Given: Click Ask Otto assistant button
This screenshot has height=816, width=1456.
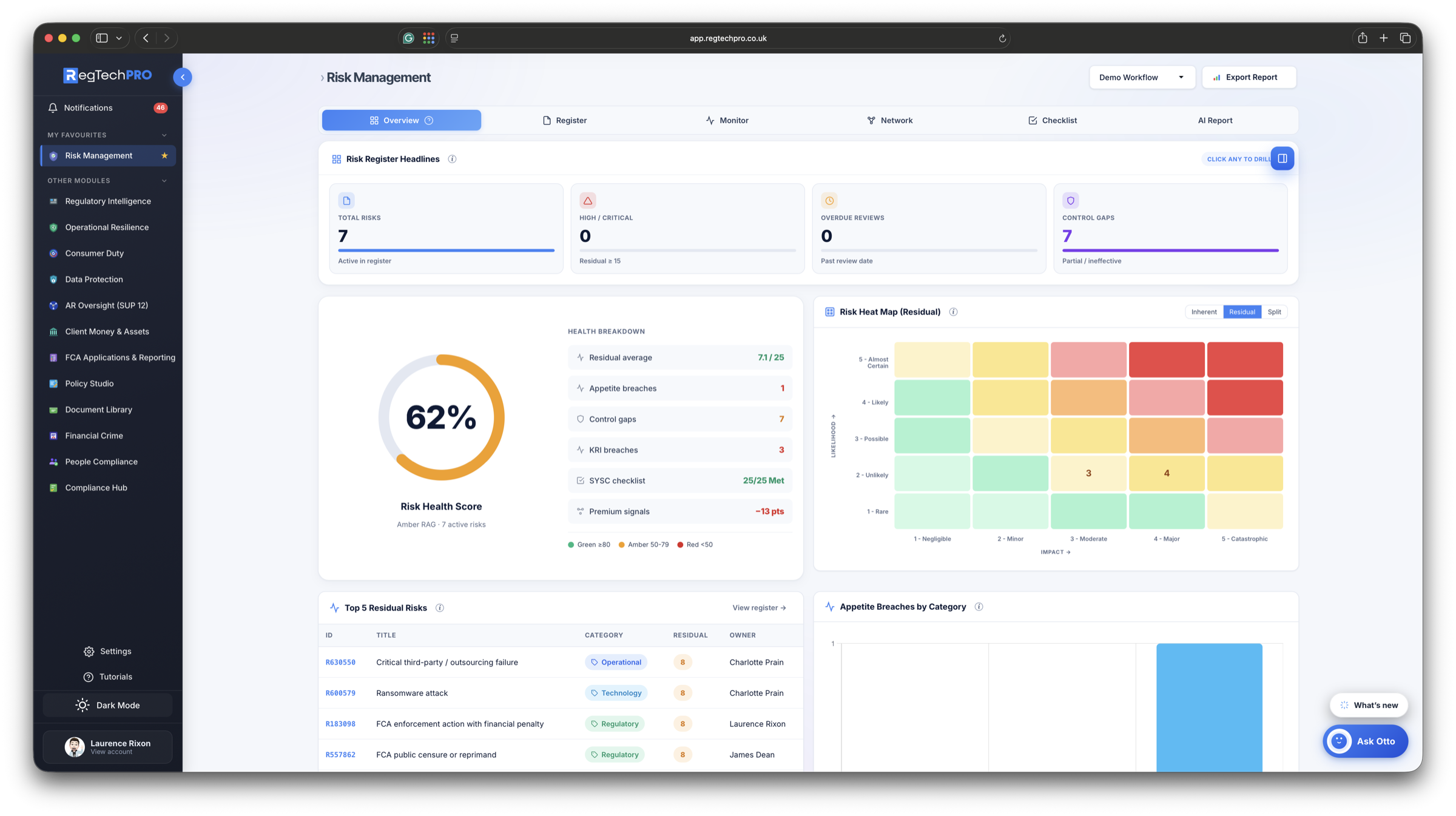Looking at the screenshot, I should 1365,741.
